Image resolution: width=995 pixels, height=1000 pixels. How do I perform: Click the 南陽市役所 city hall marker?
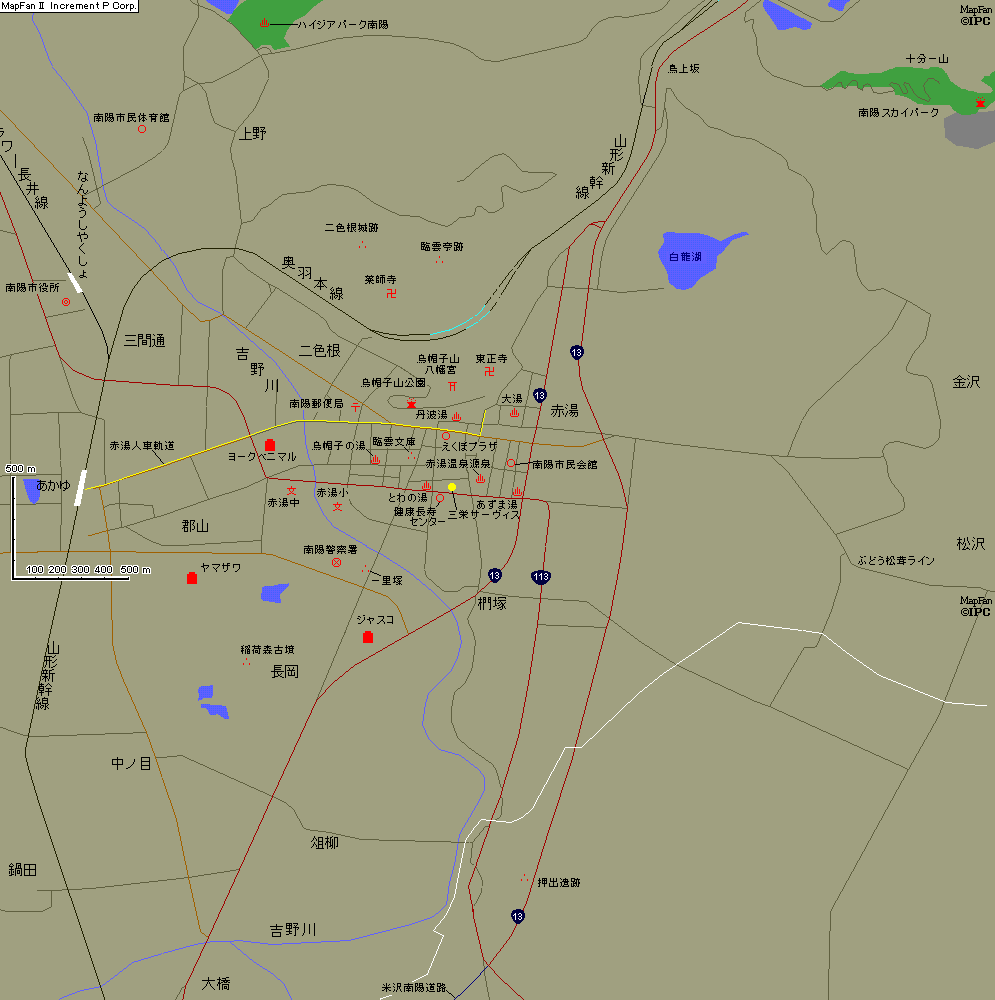(66, 302)
